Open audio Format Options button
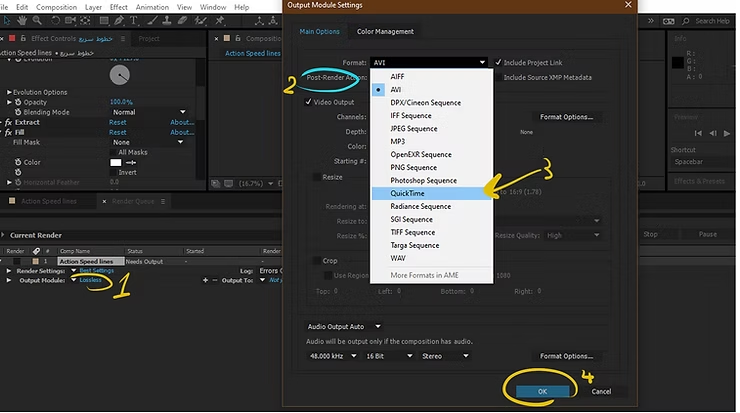 [566, 356]
